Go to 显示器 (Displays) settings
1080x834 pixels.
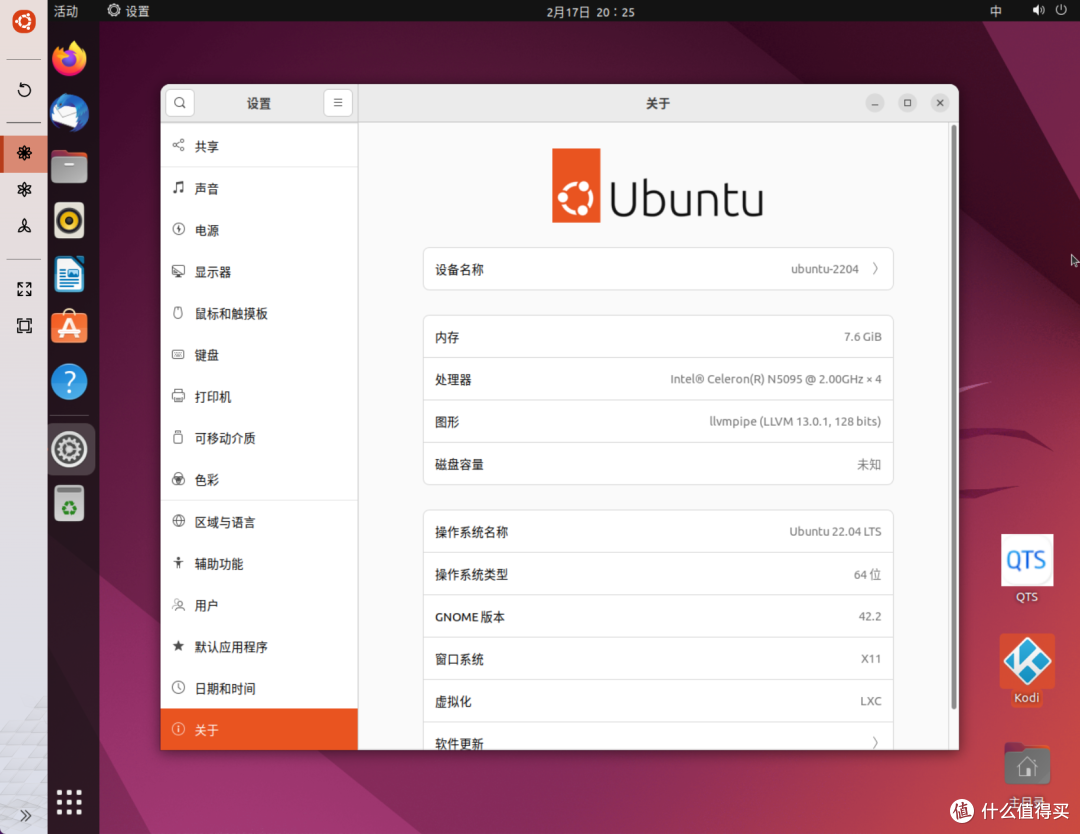point(259,272)
